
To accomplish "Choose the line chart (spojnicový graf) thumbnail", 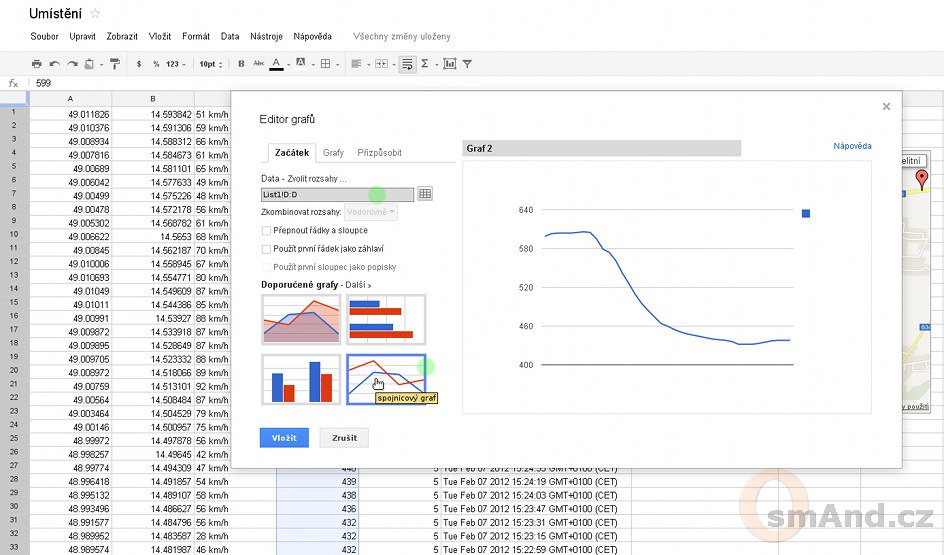I will [x=386, y=379].
